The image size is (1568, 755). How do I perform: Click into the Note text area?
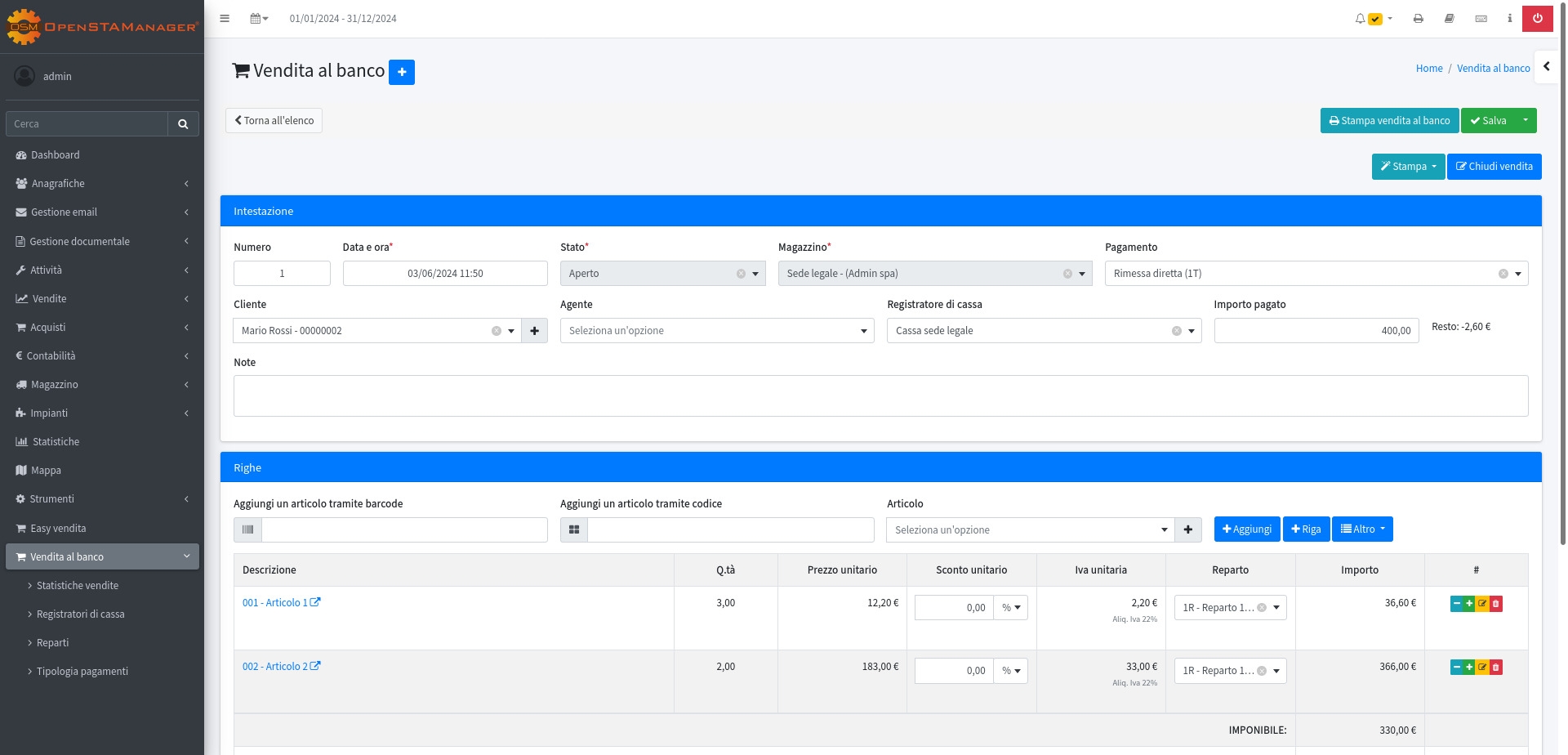coord(880,396)
